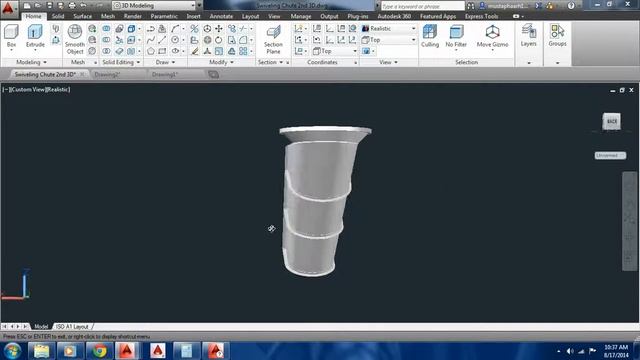The image size is (640, 360).
Task: Switch to the Surface ribbon tab
Action: (82, 16)
